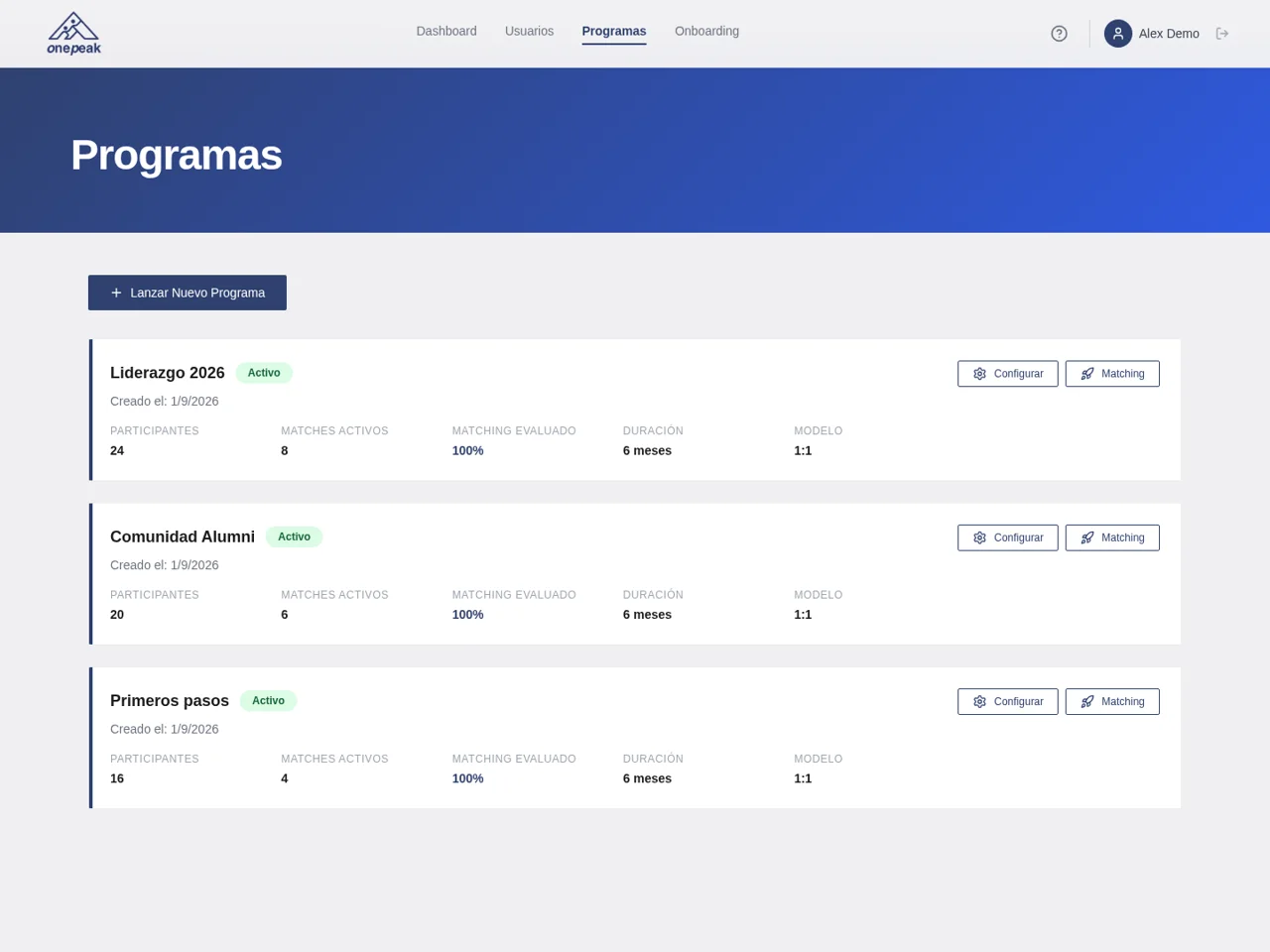Viewport: 1270px width, 952px height.
Task: Click the 6 meses duration in Liderazgo 2026
Action: 647,450
